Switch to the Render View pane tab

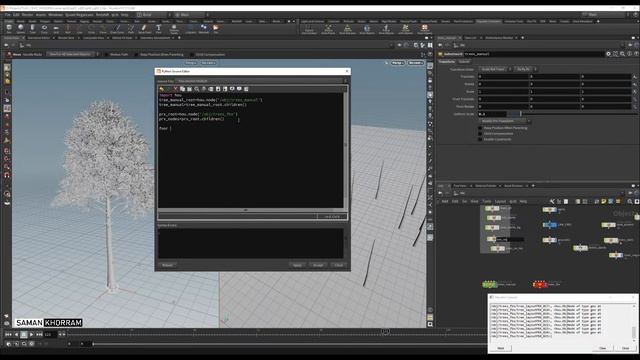66,38
